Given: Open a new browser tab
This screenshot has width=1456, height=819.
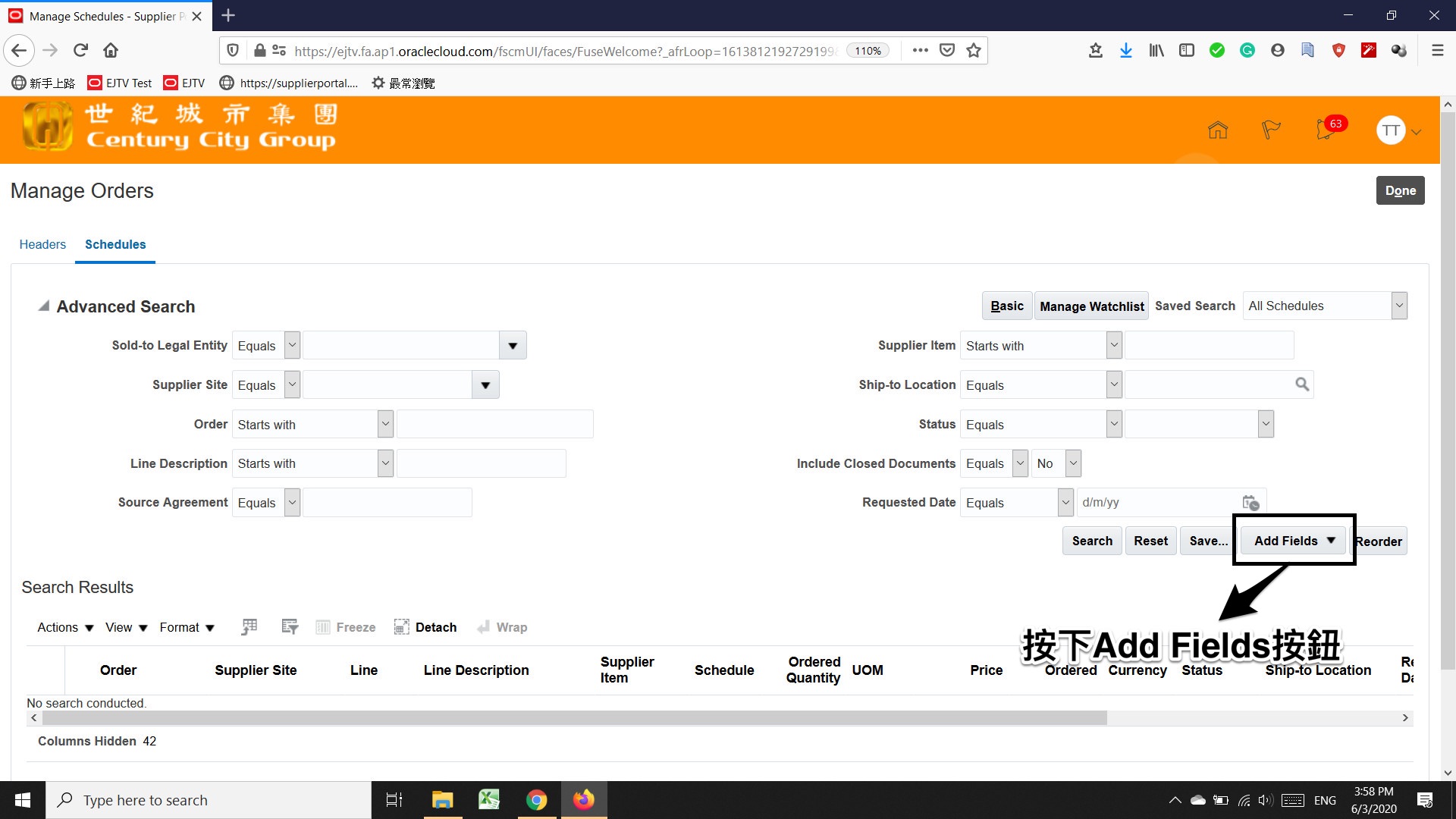Looking at the screenshot, I should coord(228,15).
